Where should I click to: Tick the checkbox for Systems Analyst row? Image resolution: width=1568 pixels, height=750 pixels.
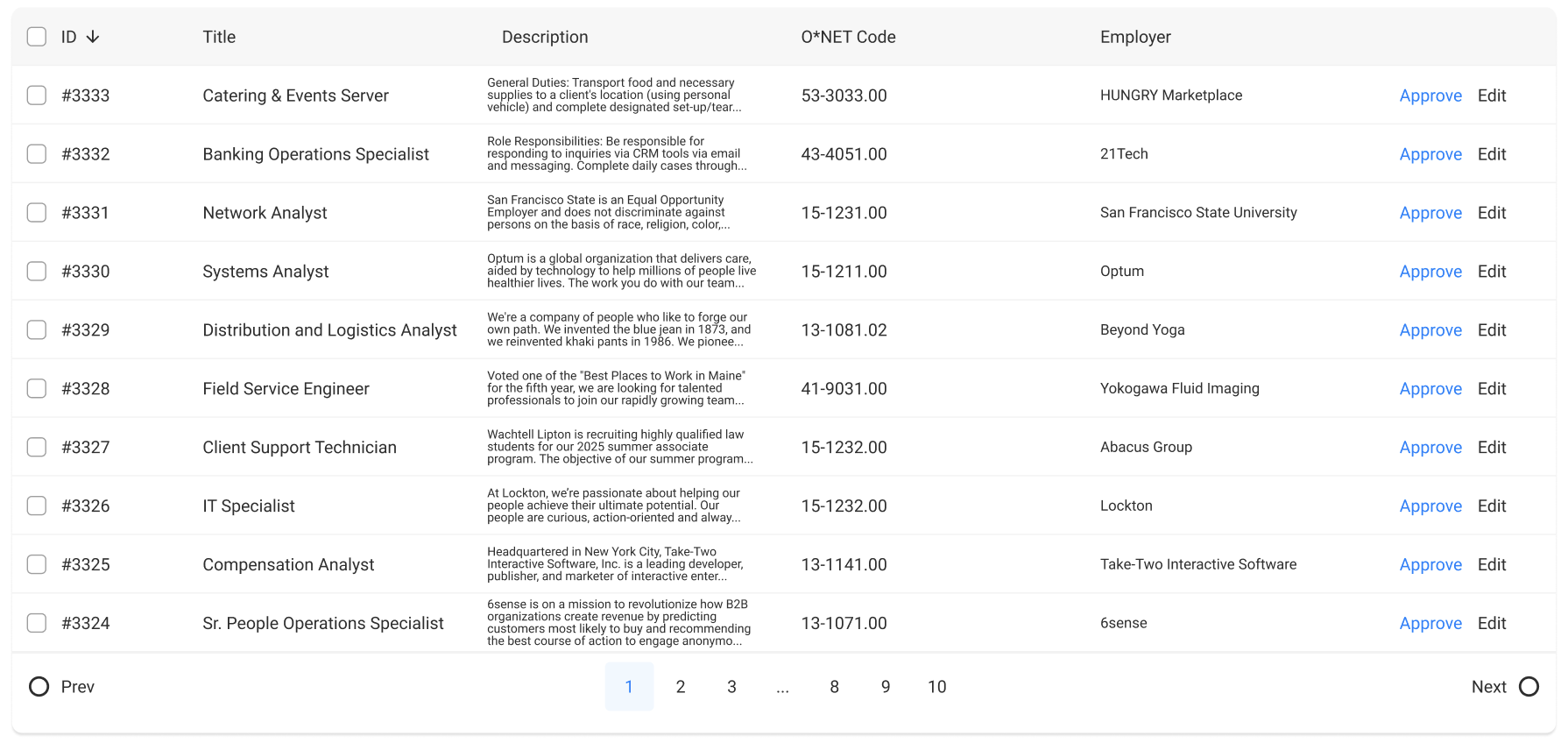click(37, 272)
